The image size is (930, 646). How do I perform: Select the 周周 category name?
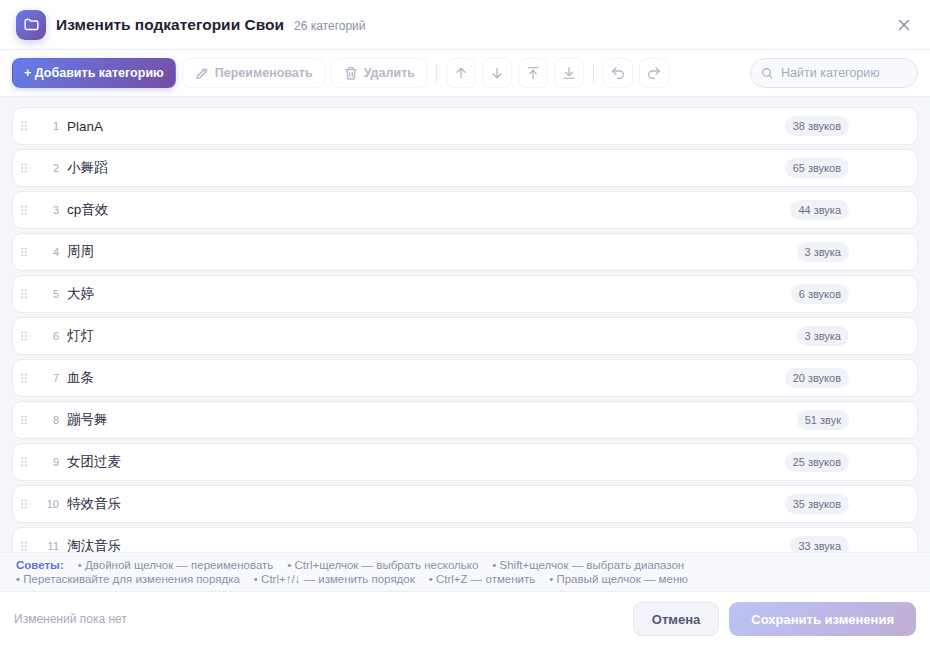tap(80, 252)
